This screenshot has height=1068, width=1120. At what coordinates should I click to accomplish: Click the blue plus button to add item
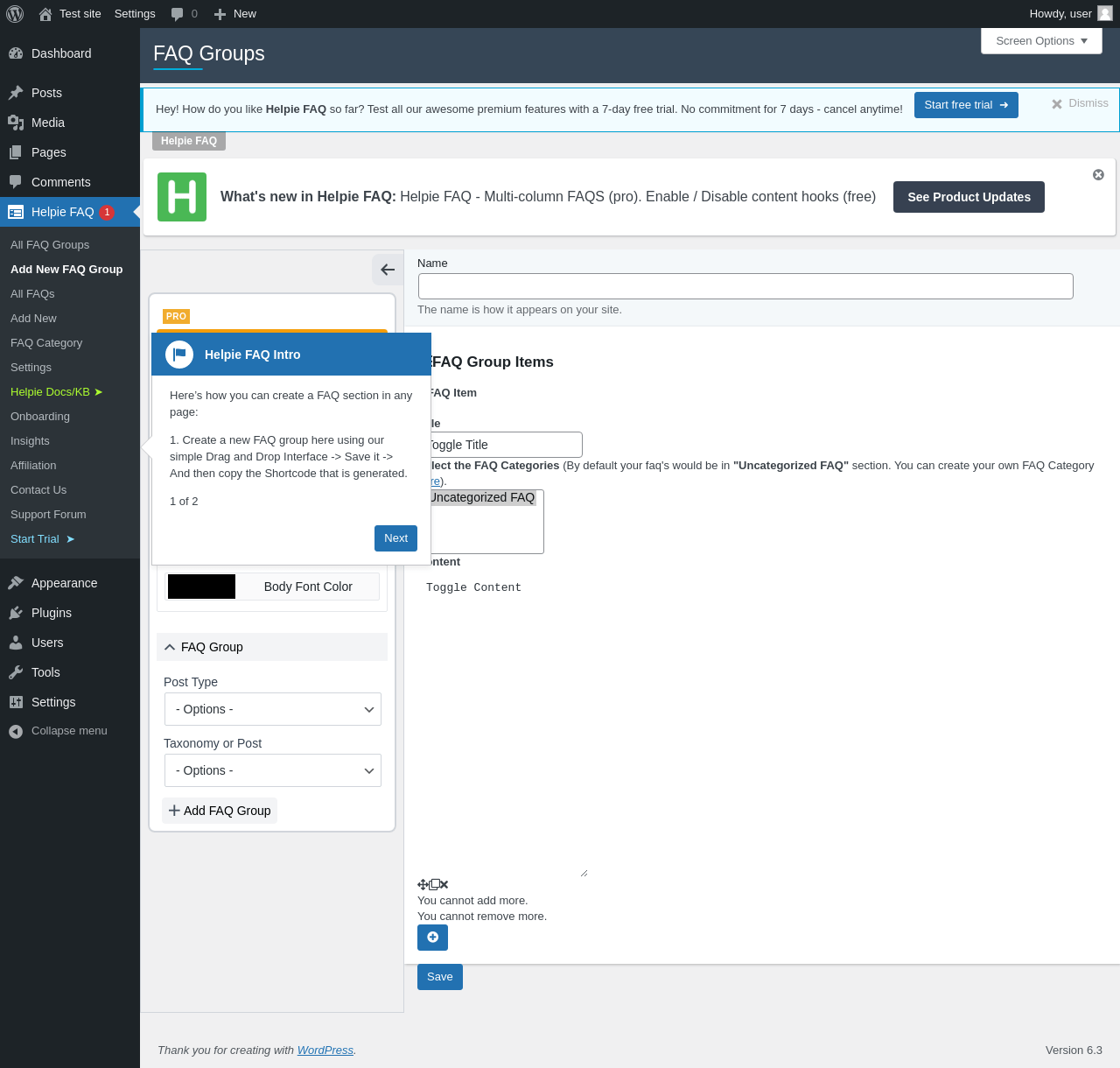[432, 938]
